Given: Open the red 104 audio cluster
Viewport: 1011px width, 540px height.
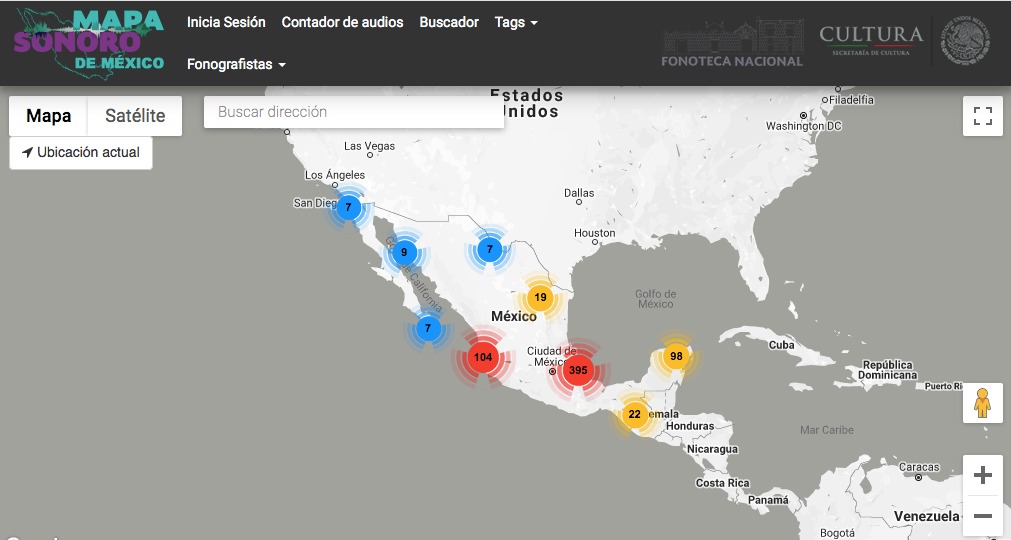Looking at the screenshot, I should 483,357.
